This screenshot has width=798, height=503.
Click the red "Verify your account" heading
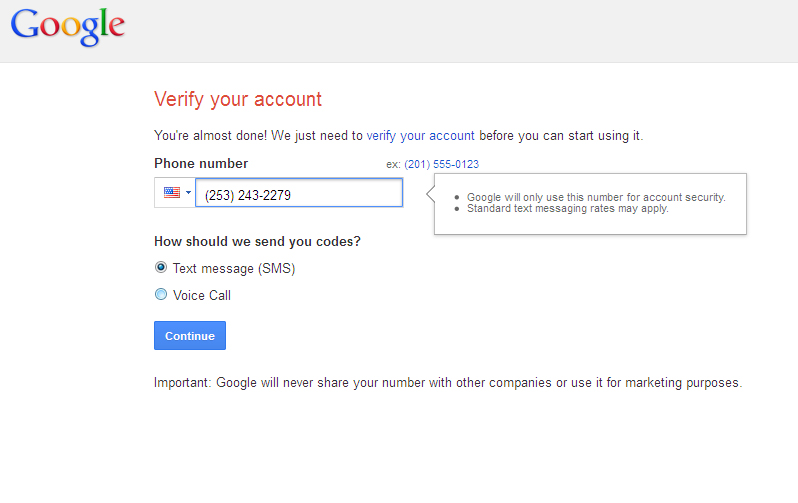(x=238, y=99)
